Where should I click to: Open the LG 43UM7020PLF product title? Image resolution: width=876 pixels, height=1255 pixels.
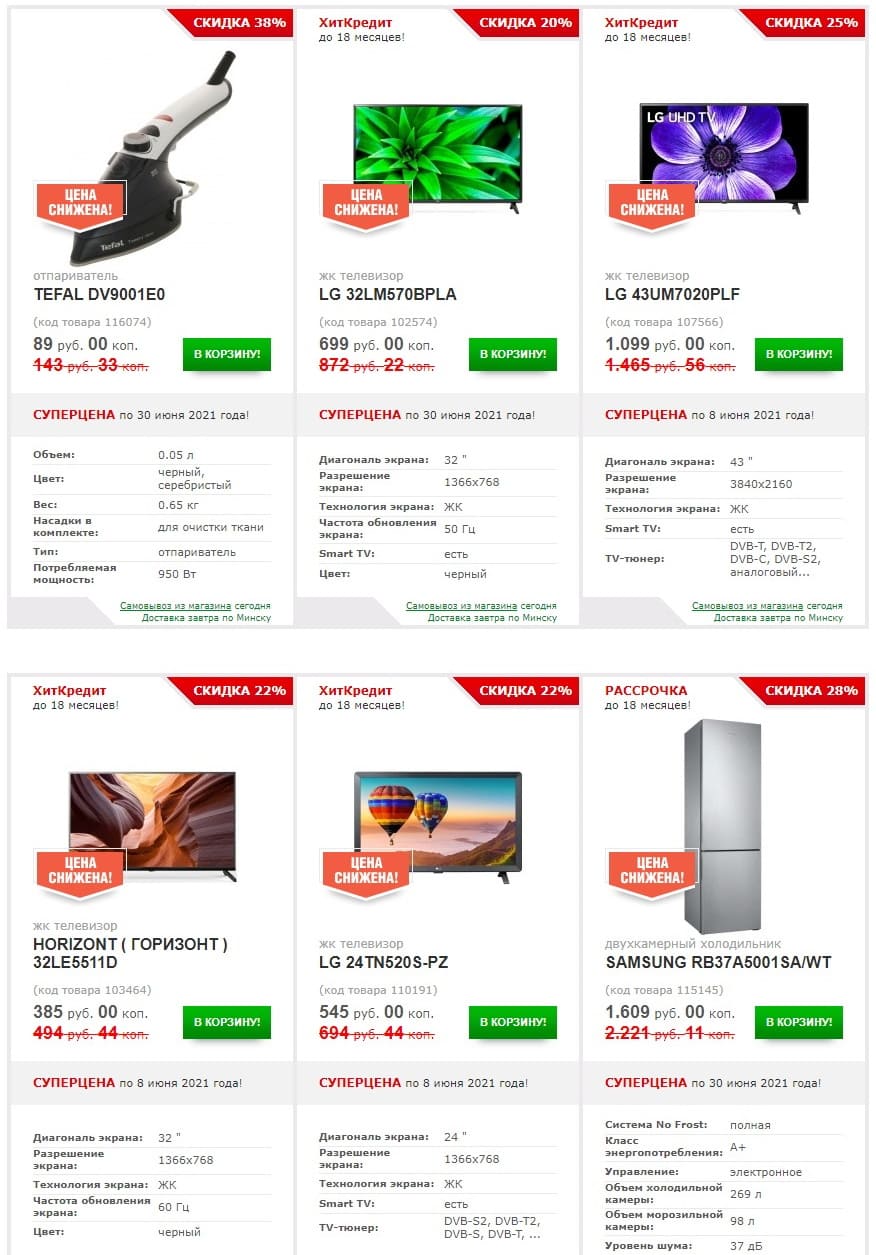click(x=672, y=294)
